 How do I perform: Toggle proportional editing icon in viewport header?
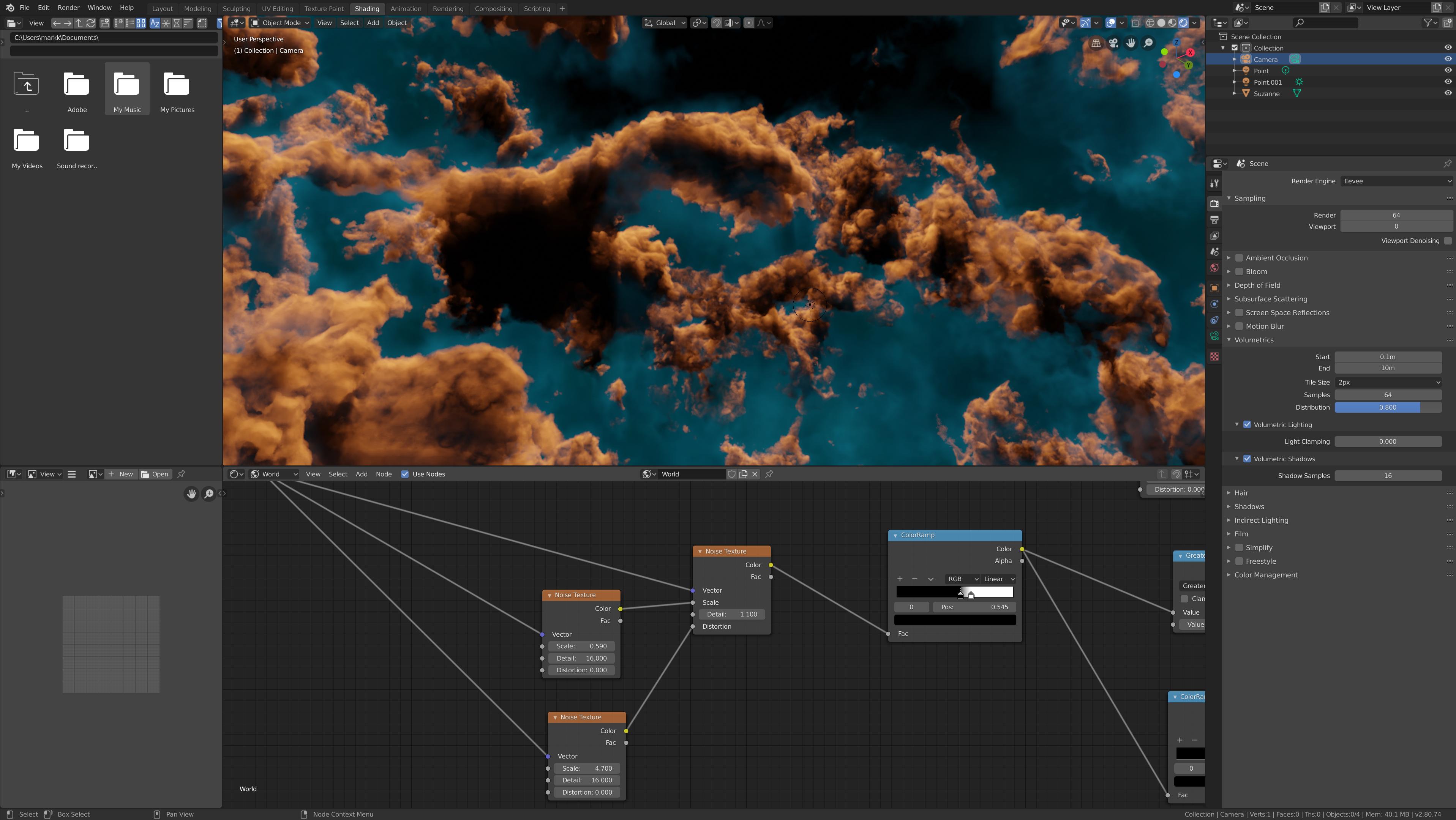[749, 23]
